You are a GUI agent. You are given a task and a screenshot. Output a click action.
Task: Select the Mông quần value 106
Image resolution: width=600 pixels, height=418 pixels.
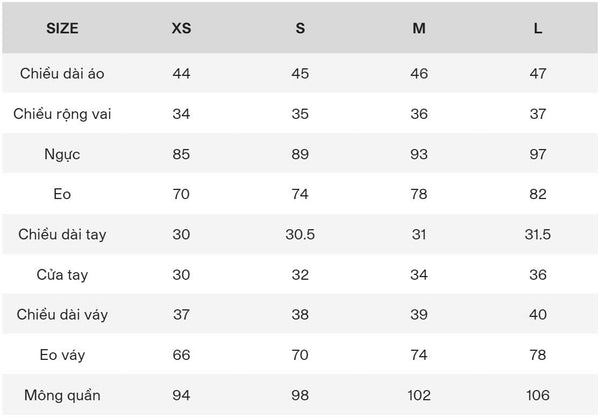[538, 394]
